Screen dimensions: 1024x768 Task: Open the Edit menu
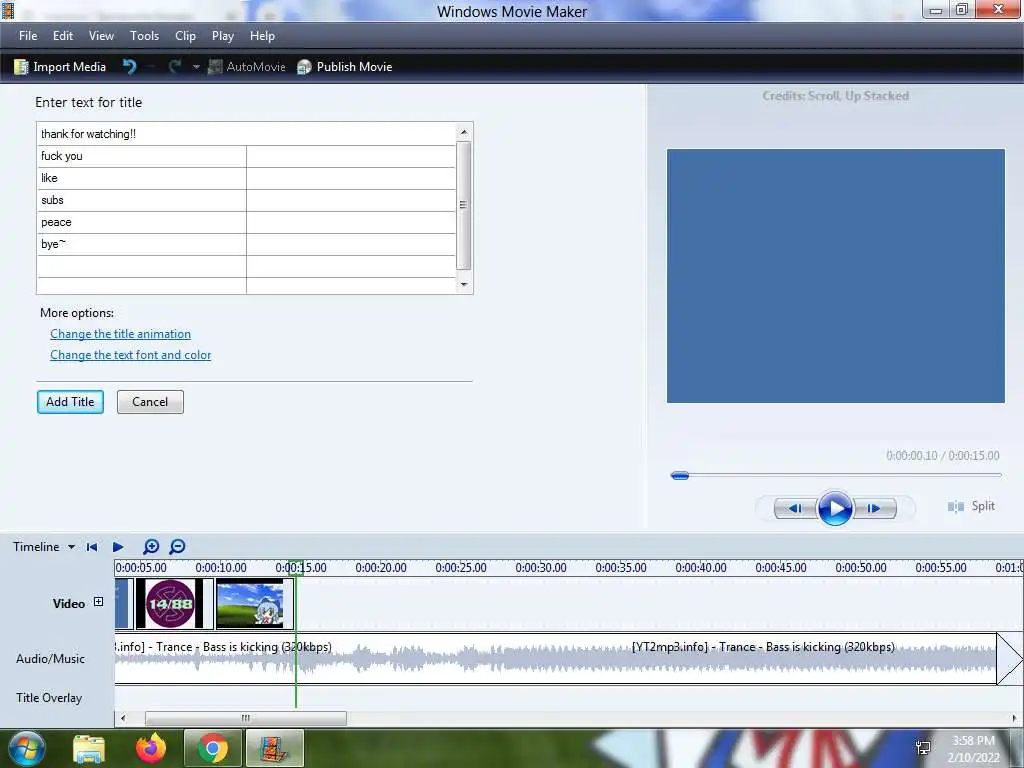point(63,36)
